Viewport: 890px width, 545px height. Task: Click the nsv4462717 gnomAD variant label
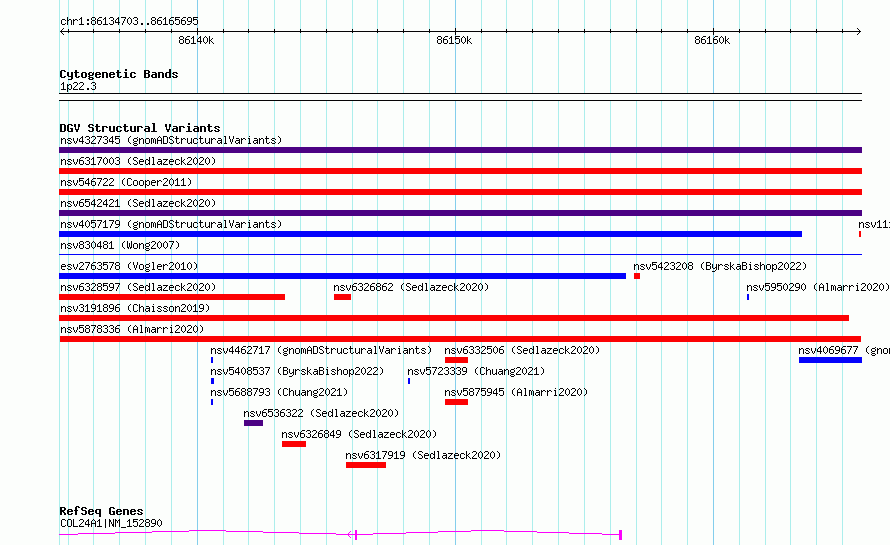[x=321, y=350]
